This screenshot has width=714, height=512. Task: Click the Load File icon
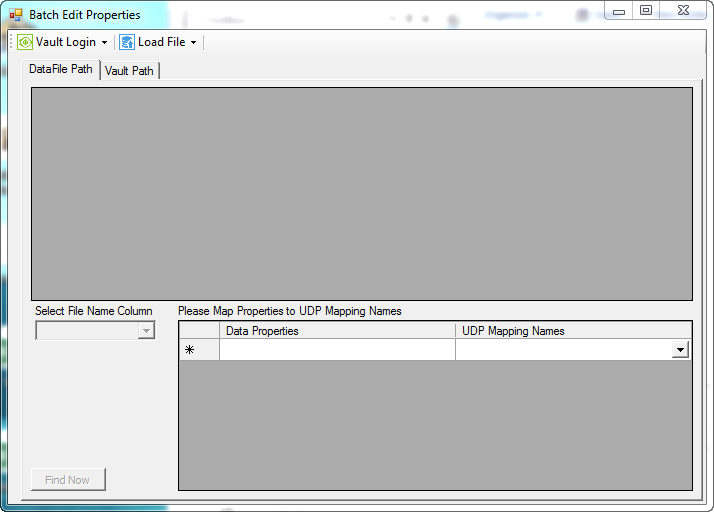pyautogui.click(x=127, y=42)
